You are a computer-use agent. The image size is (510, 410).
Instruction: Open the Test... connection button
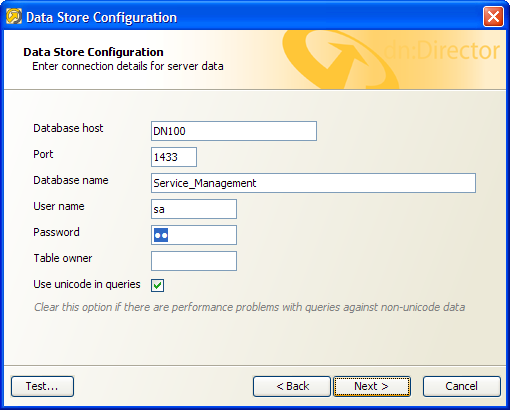(x=42, y=386)
